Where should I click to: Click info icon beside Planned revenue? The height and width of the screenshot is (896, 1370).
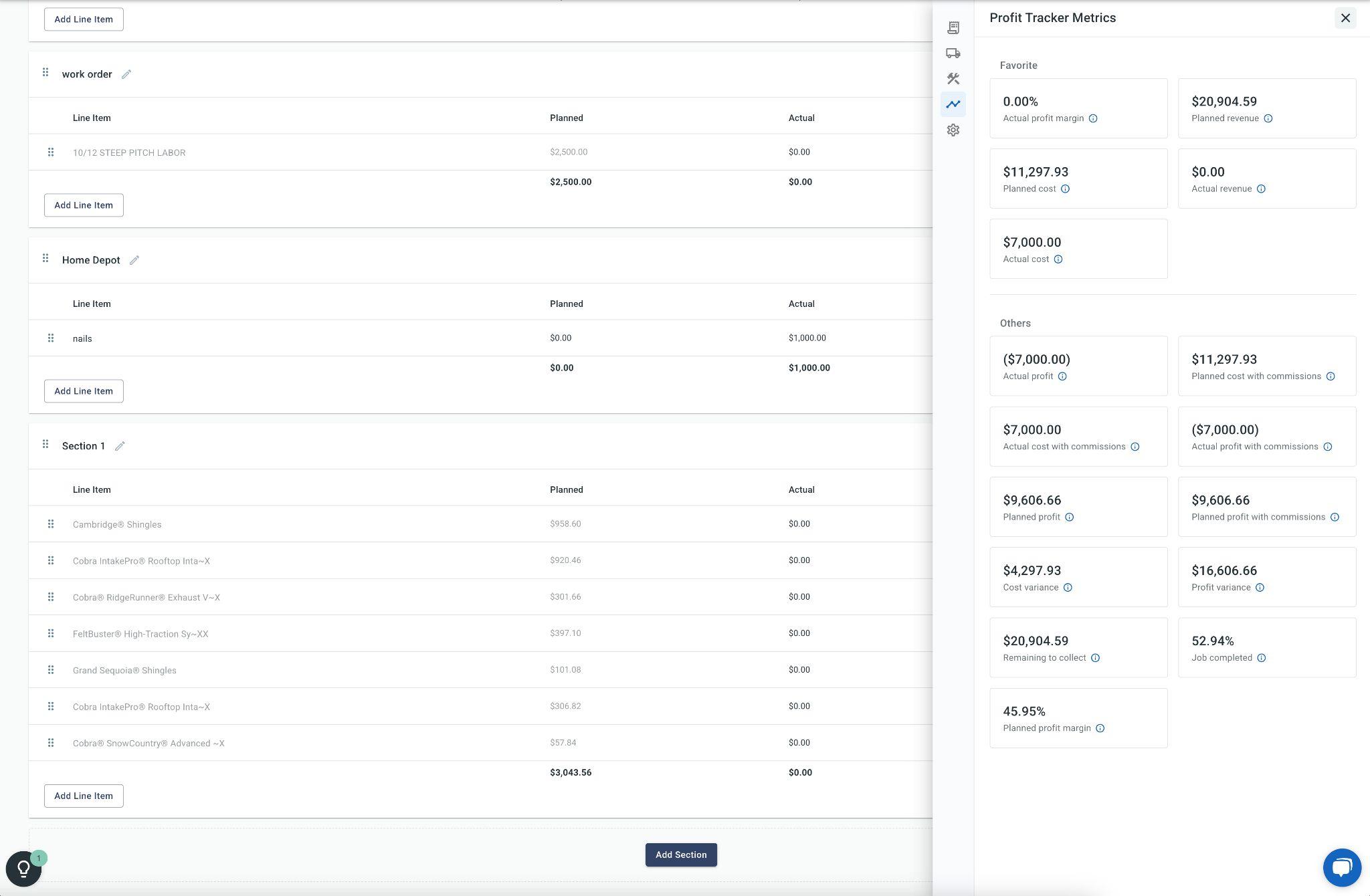point(1268,118)
